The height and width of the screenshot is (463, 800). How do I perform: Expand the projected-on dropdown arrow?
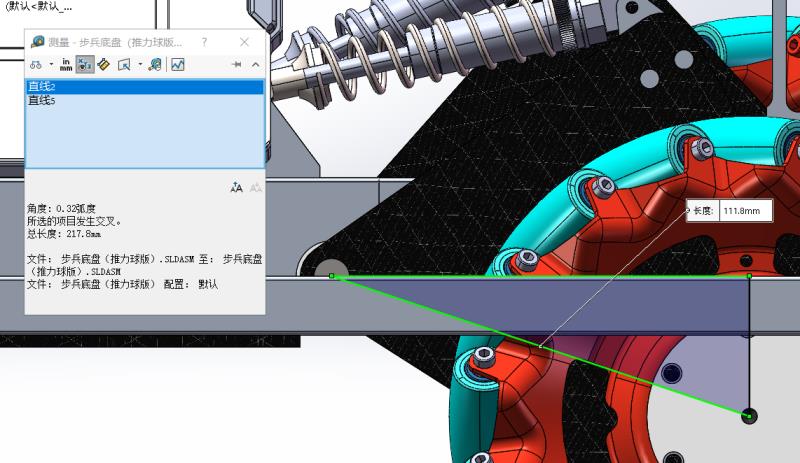tap(140, 65)
